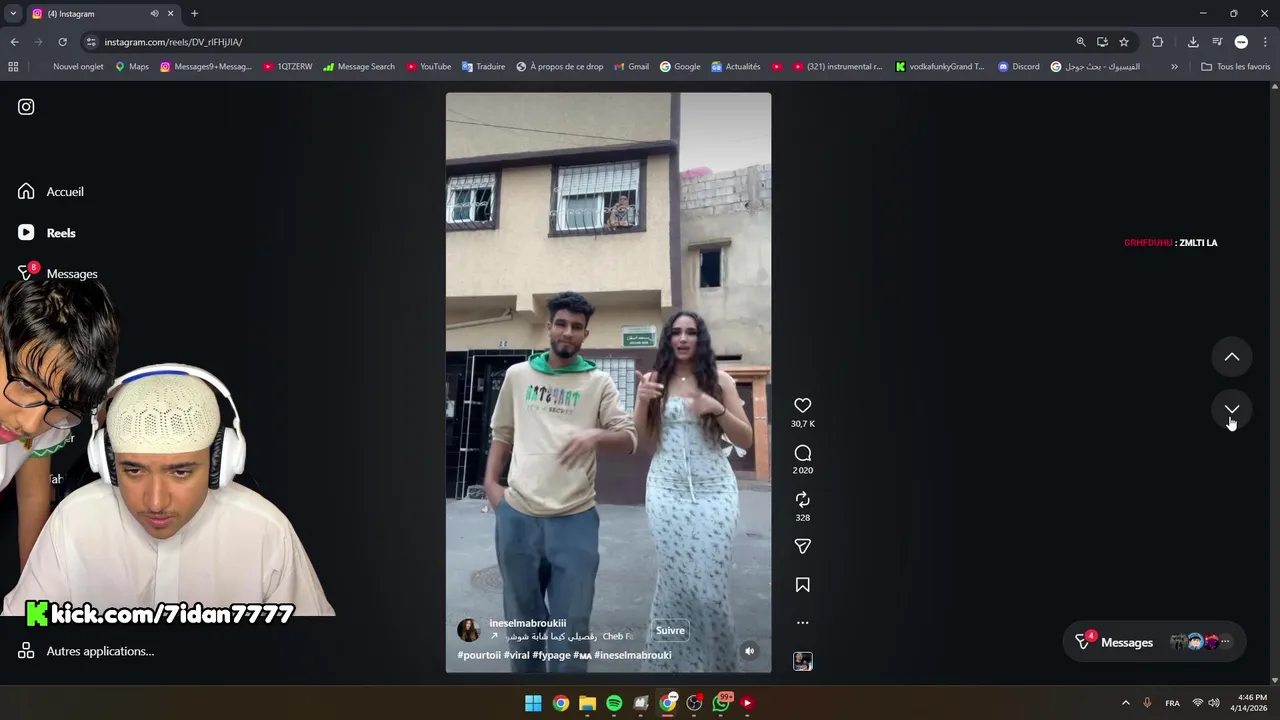Open Chrome downloads icon
This screenshot has height=720, width=1280.
point(1193,42)
